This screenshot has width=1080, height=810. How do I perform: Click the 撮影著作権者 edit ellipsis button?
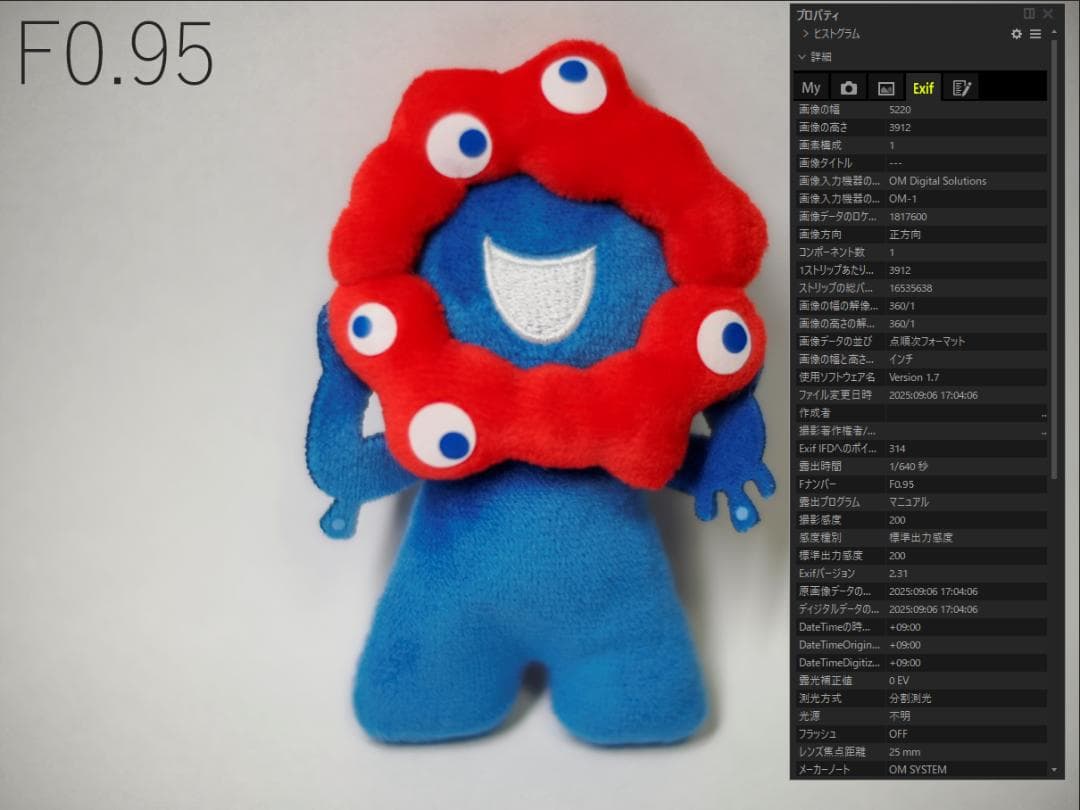[1043, 431]
